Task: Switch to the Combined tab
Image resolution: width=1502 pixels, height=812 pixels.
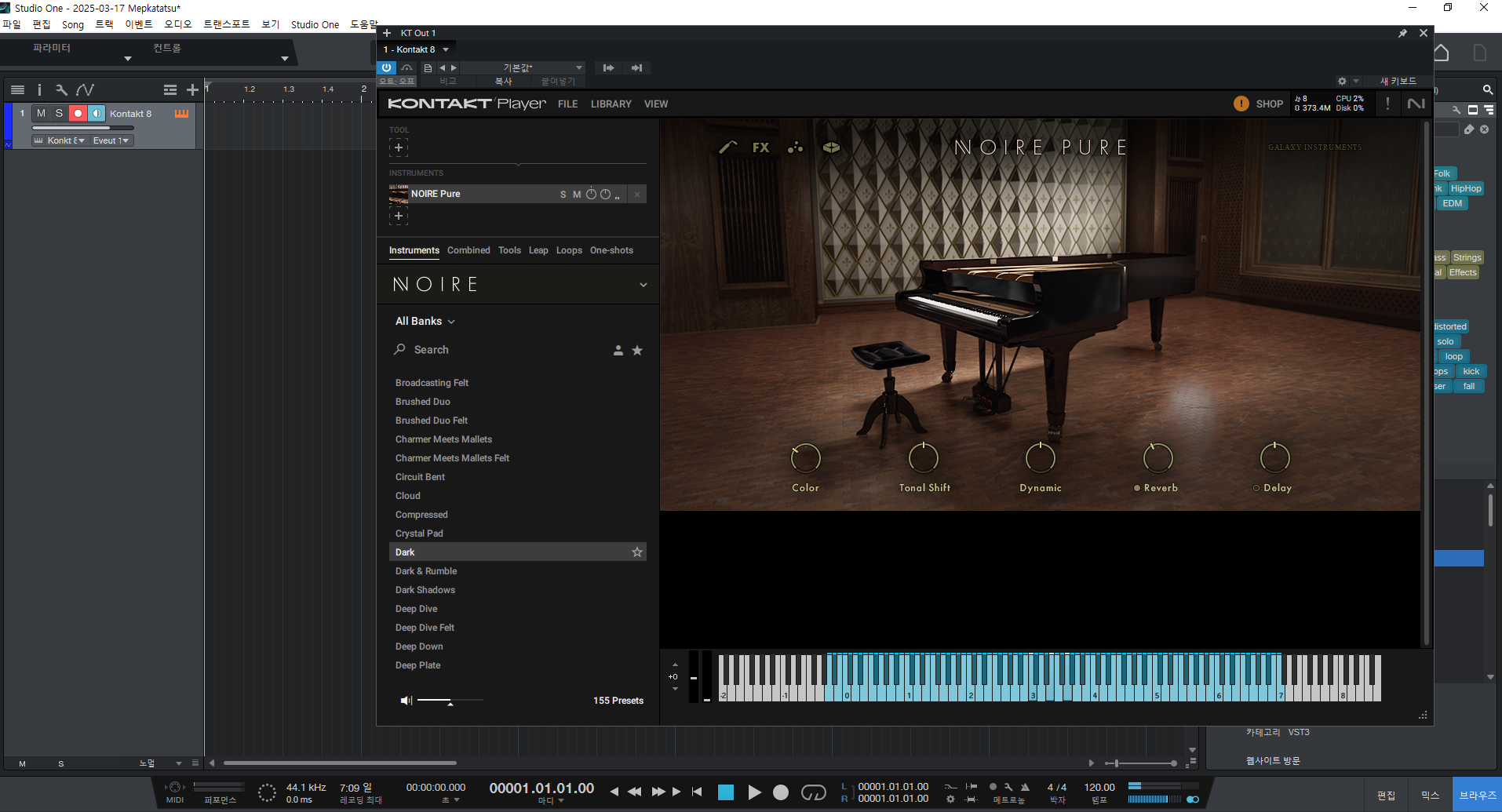Action: 468,251
